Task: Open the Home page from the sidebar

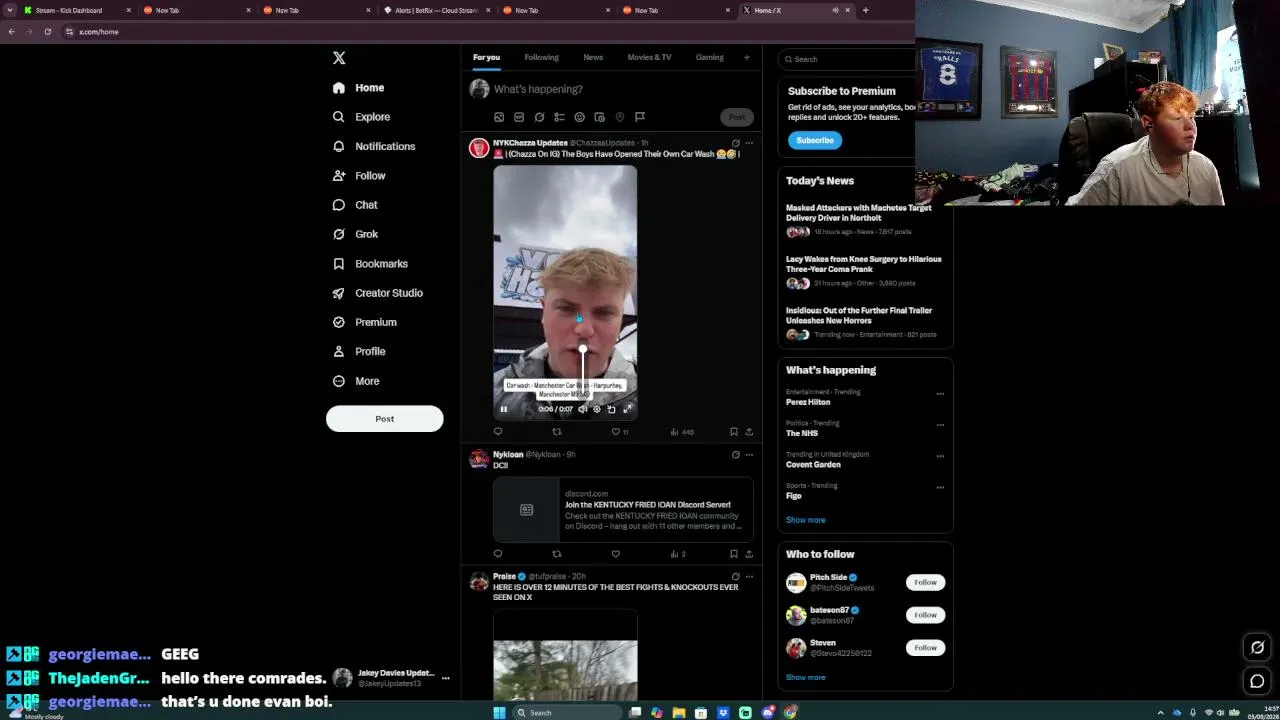Action: tap(358, 88)
